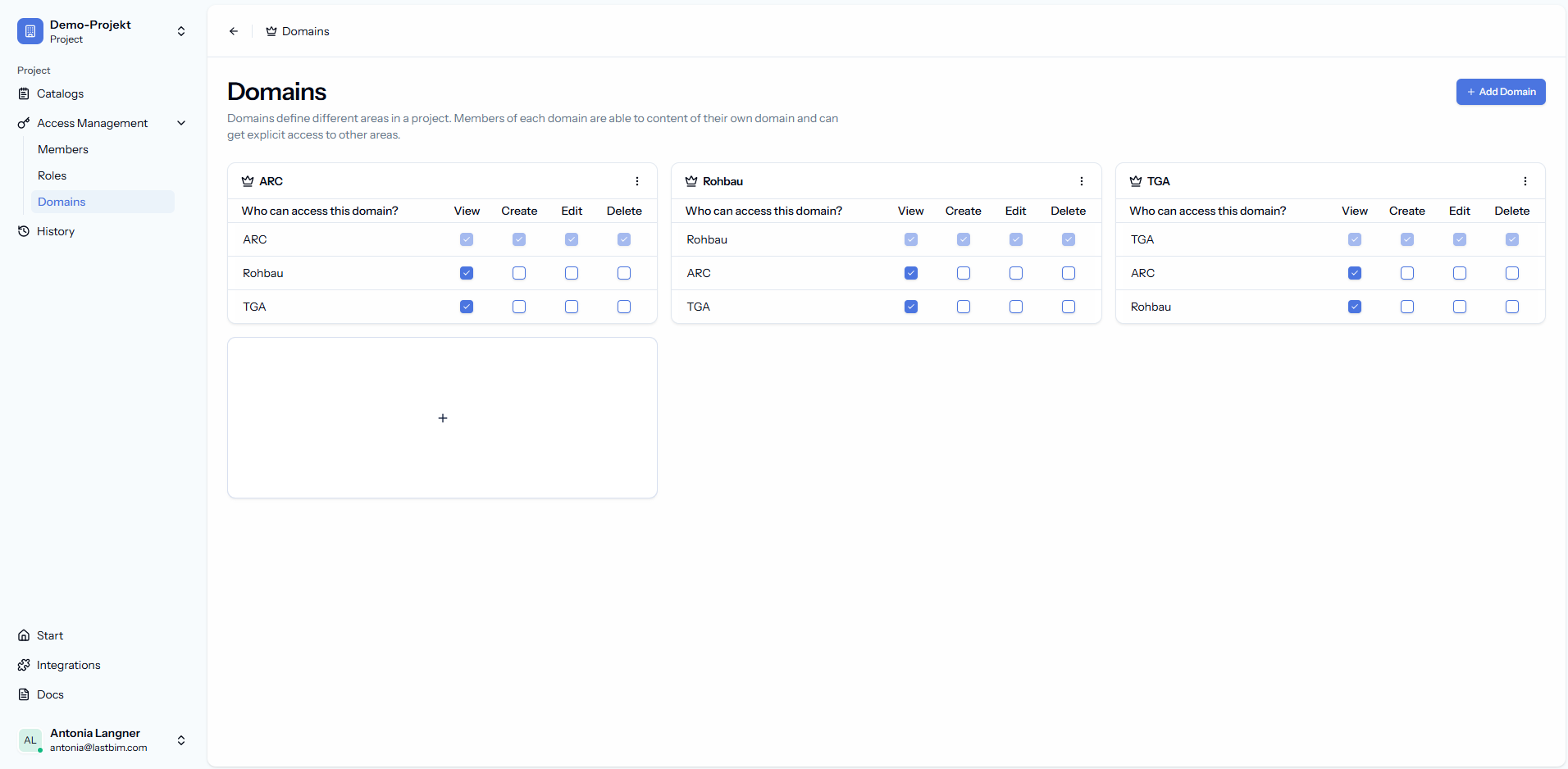
Task: Click the ARC row label in Rohbau card
Action: 699,273
